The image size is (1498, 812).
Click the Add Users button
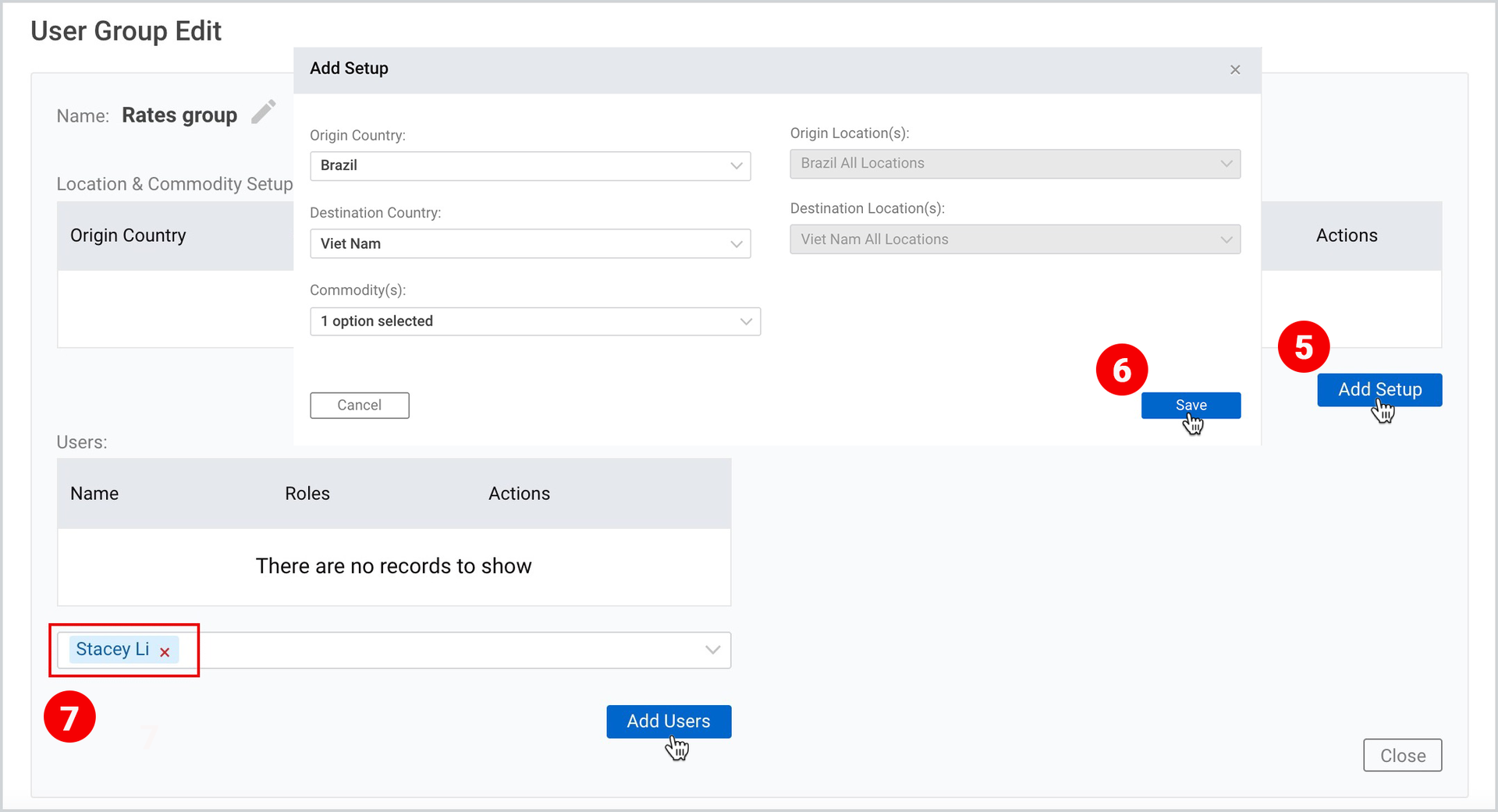669,722
